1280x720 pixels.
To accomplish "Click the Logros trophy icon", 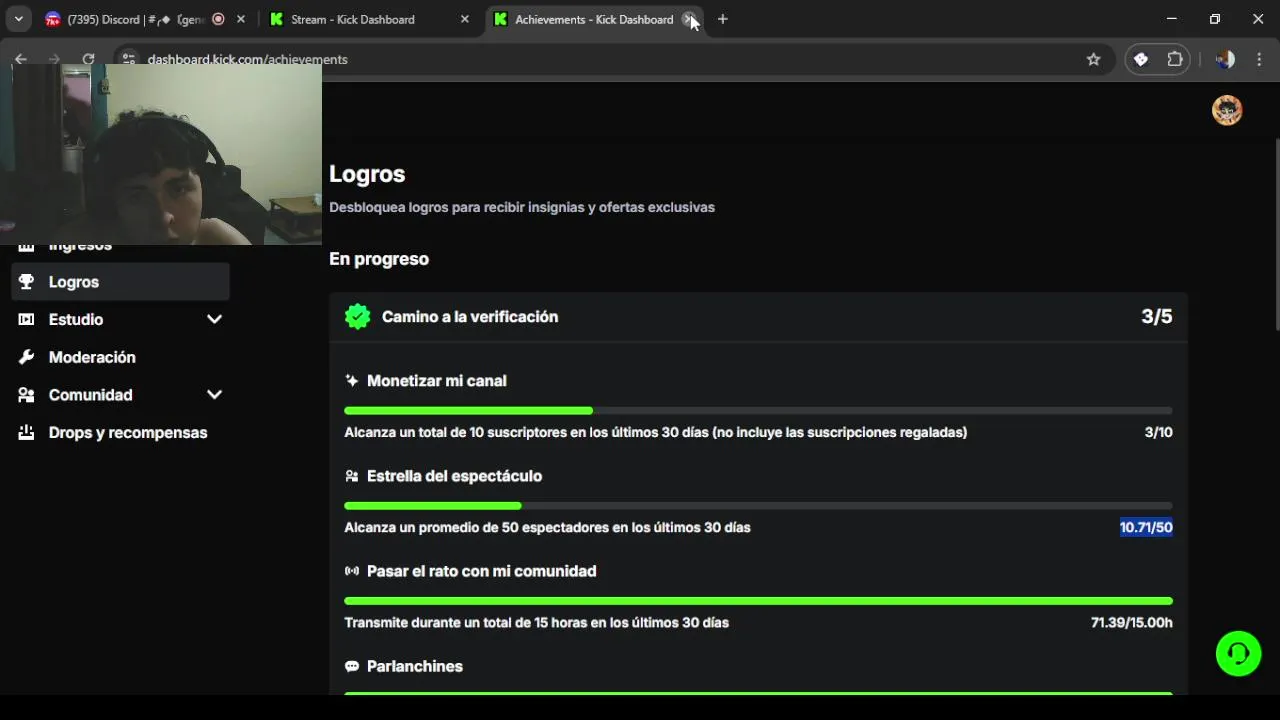I will click(x=27, y=282).
